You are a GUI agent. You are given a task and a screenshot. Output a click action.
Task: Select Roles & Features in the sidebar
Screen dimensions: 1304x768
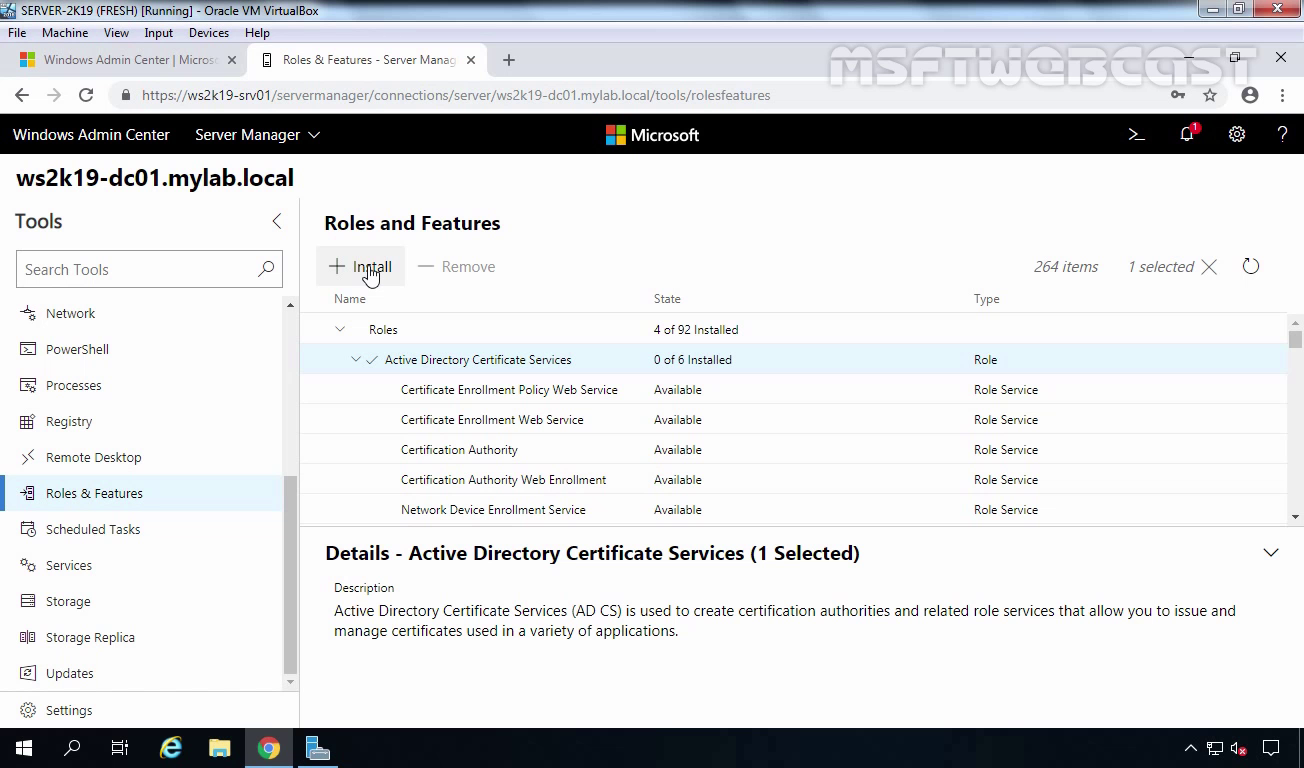pyautogui.click(x=142, y=493)
